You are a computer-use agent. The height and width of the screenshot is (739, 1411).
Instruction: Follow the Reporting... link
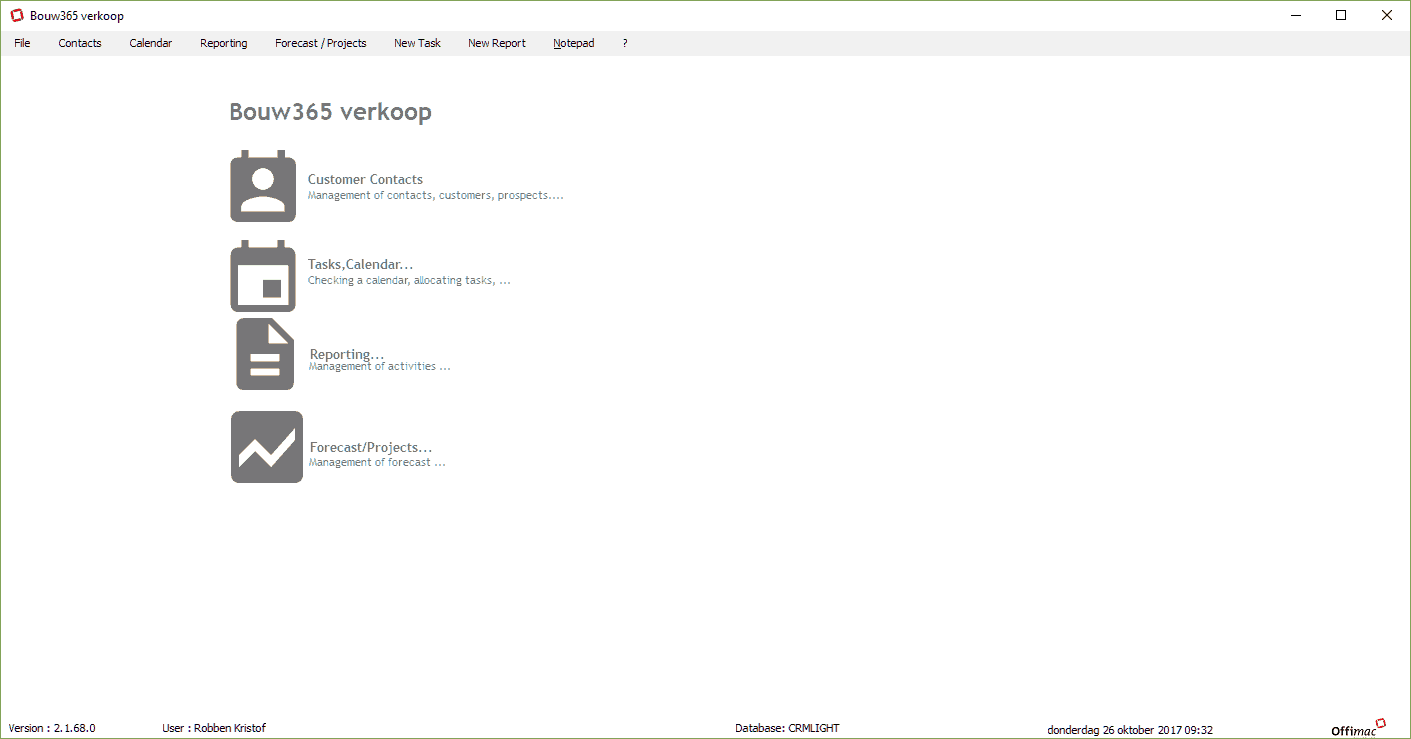347,354
